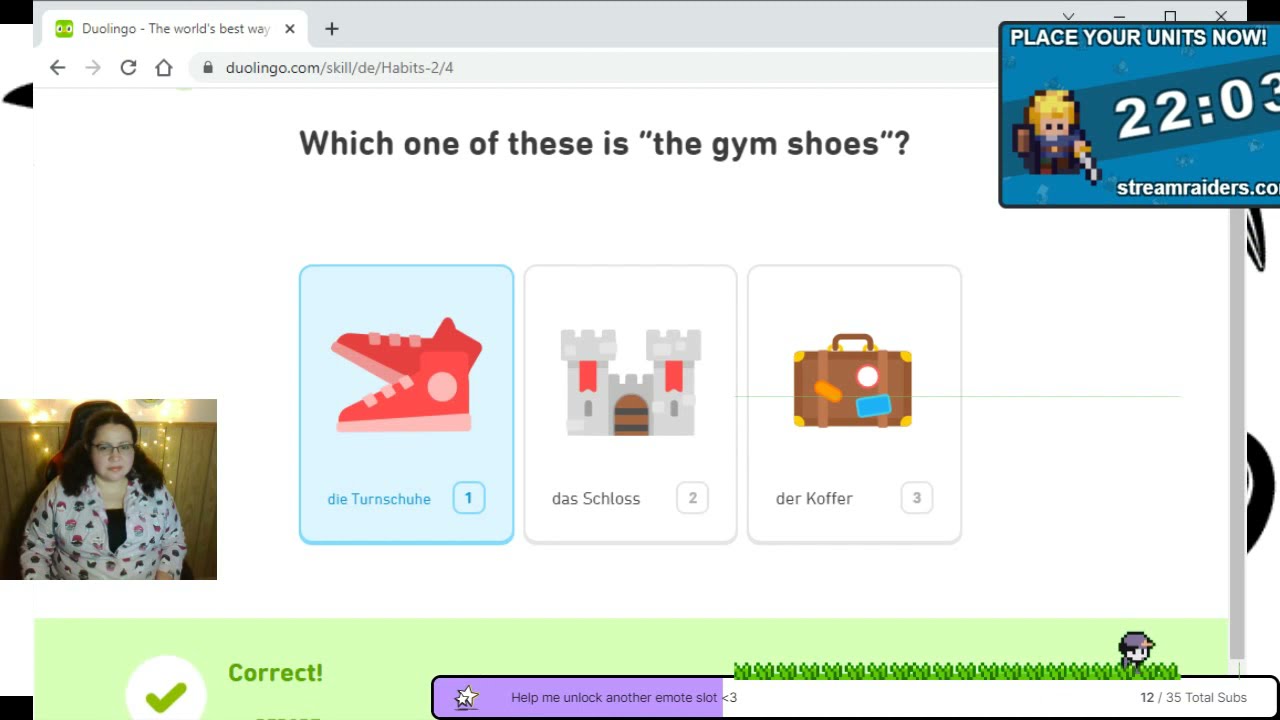This screenshot has width=1280, height=720.
Task: Click the browser forward arrow
Action: (93, 67)
